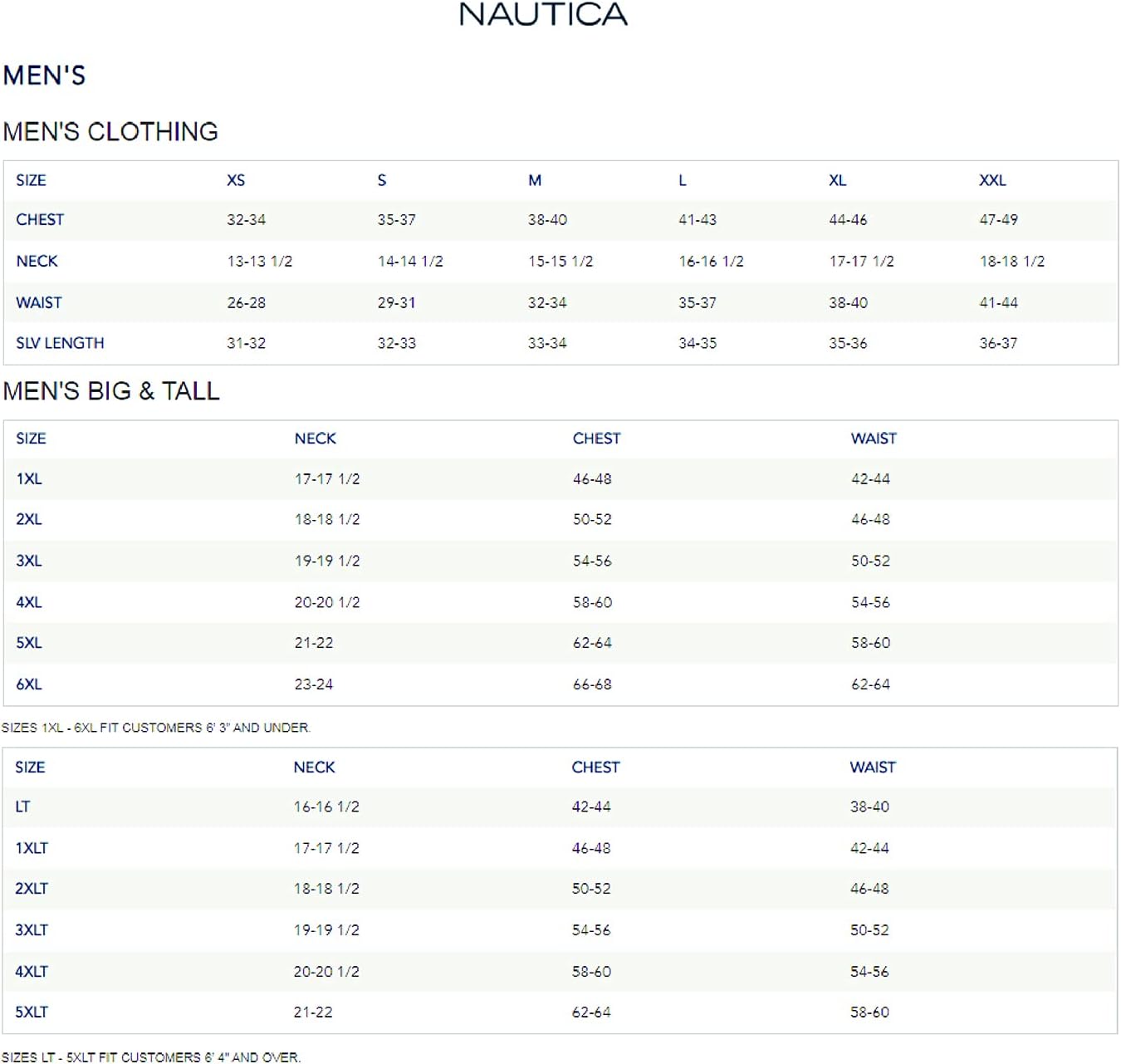Click the NAUTICA logo at the top
The height and width of the screenshot is (1064, 1121).
coord(543,15)
